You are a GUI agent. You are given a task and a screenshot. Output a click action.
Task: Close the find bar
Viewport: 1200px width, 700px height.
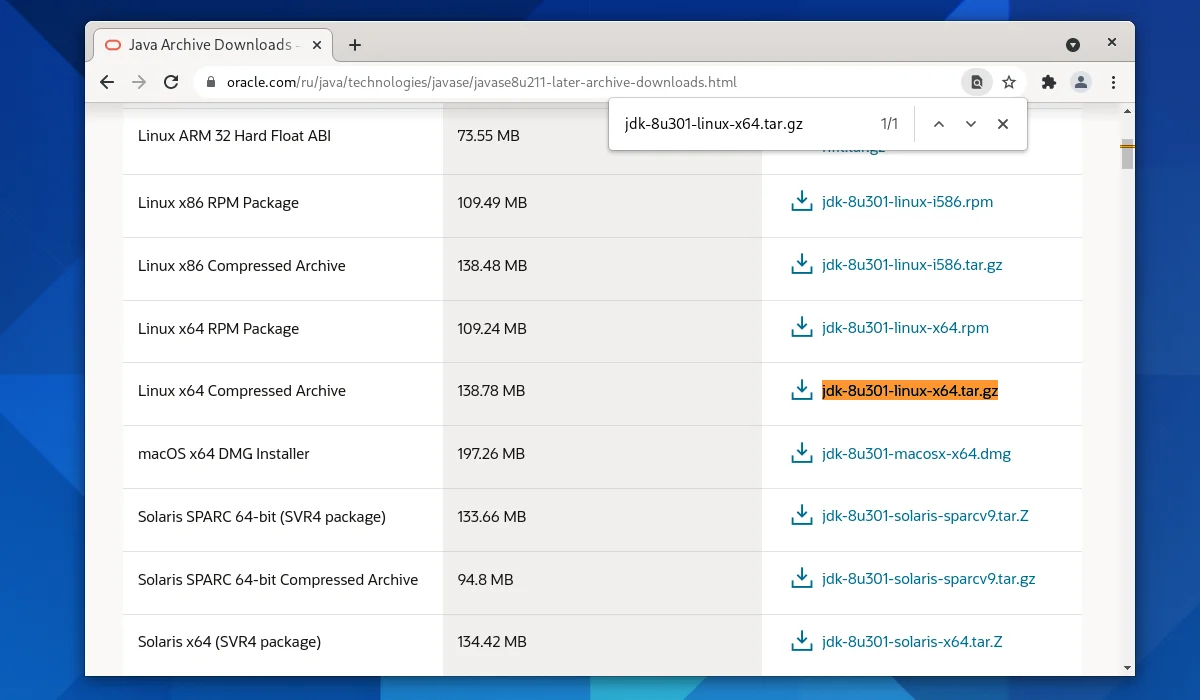pos(1003,124)
